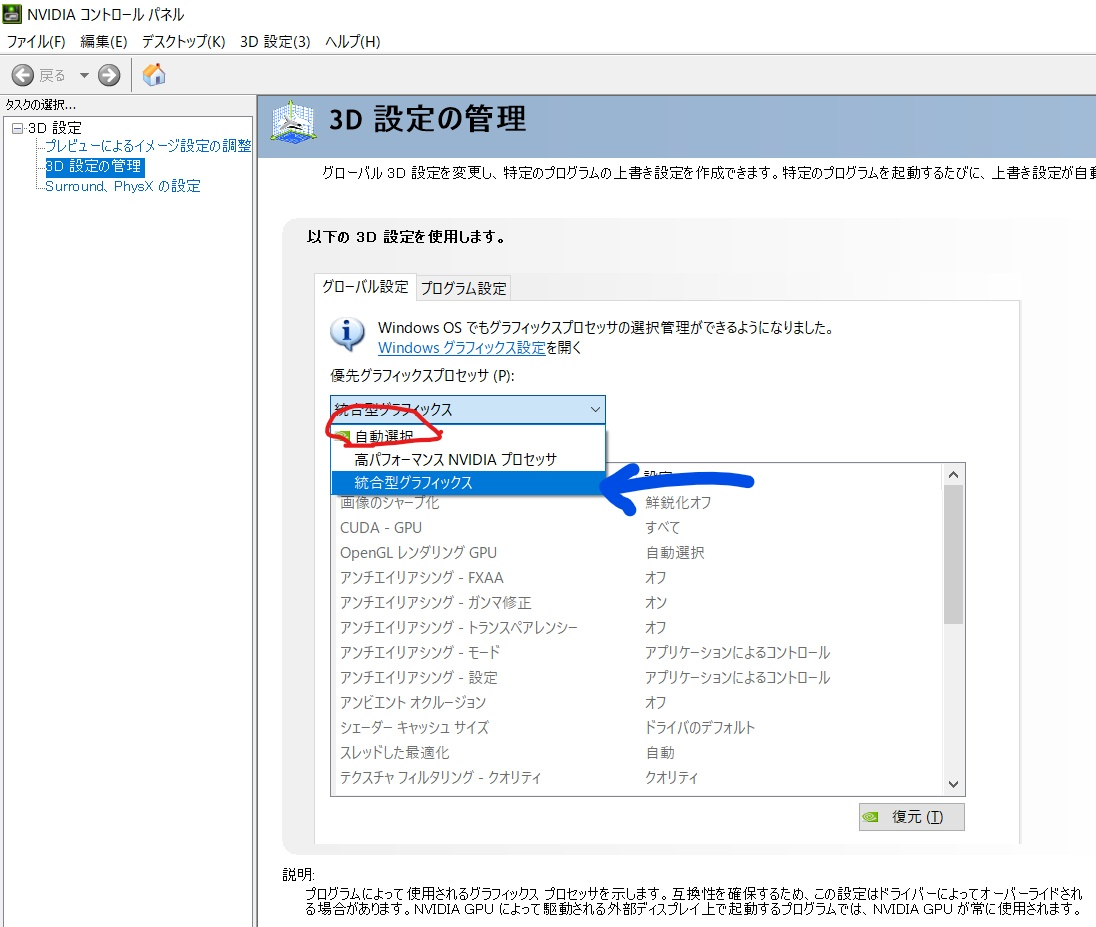The width and height of the screenshot is (1096, 927).
Task: Select プレビューによるイメージ設定の調整 tree item
Action: coord(148,146)
